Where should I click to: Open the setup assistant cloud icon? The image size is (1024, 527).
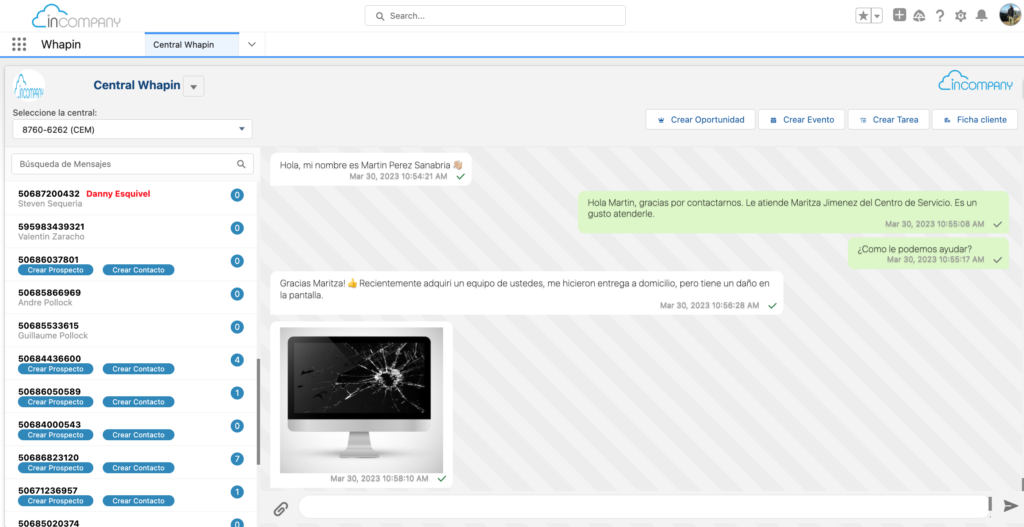919,16
